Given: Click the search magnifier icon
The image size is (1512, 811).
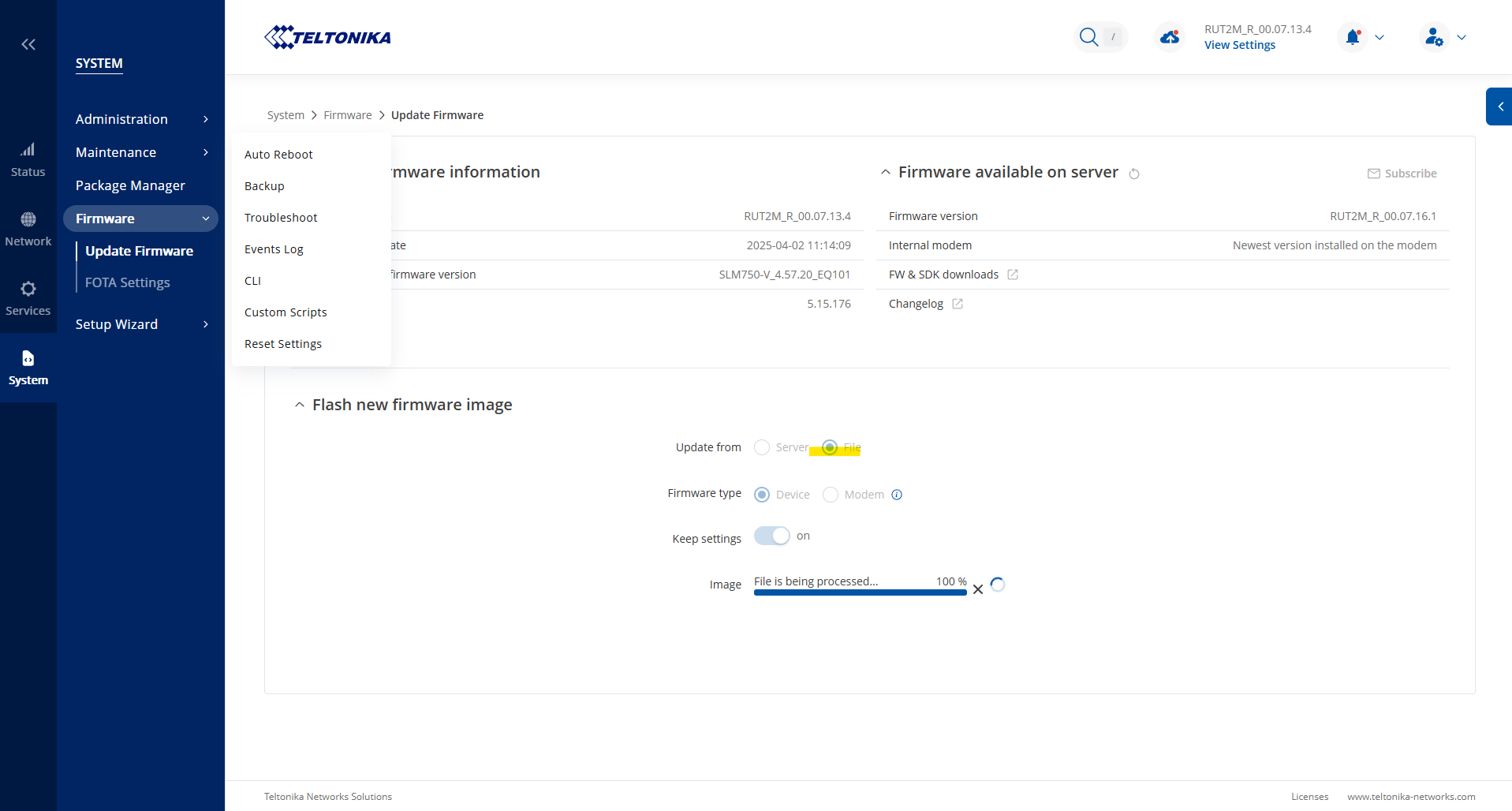Looking at the screenshot, I should tap(1088, 37).
